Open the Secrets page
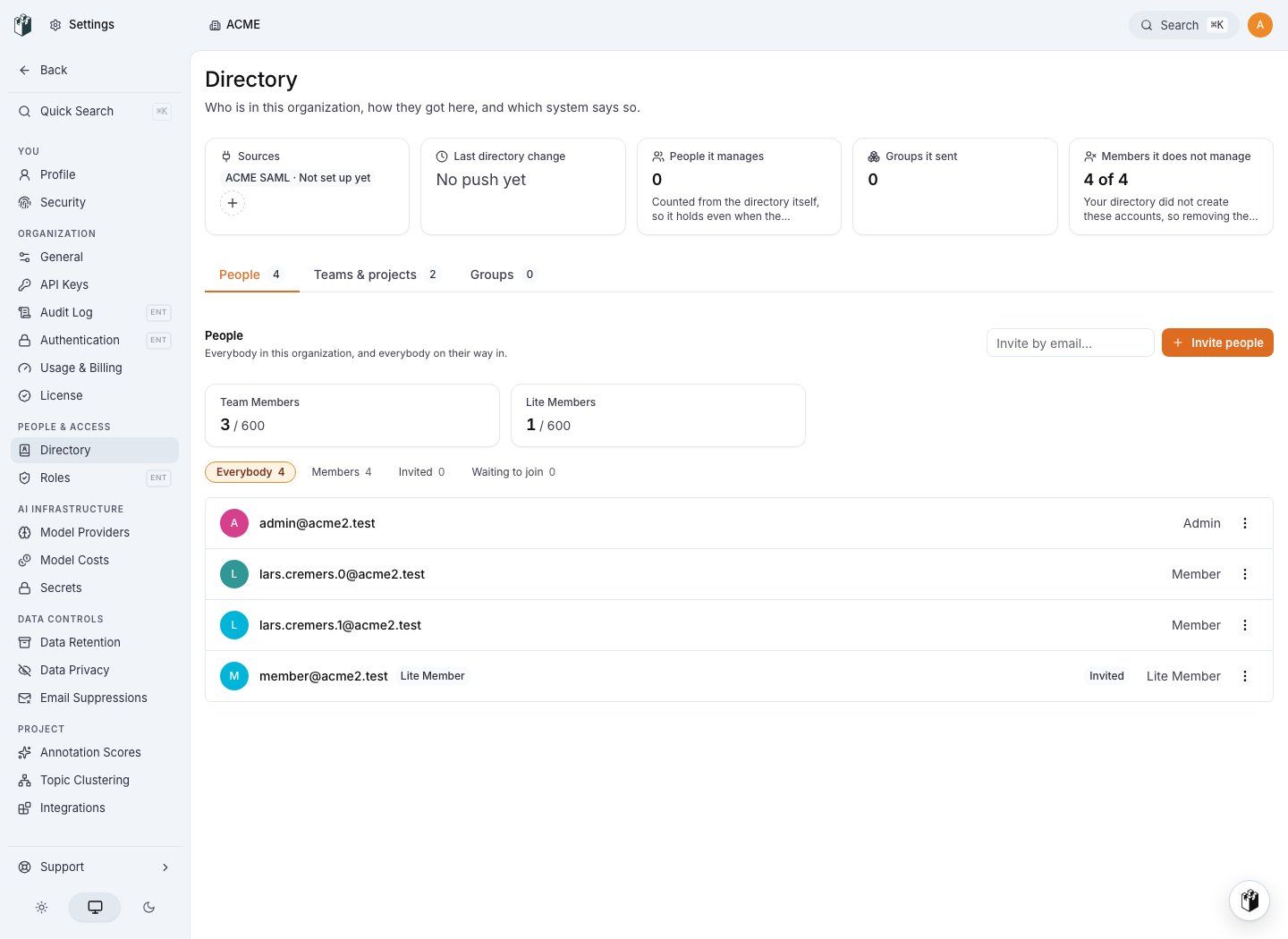The width and height of the screenshot is (1288, 939). coord(95,588)
